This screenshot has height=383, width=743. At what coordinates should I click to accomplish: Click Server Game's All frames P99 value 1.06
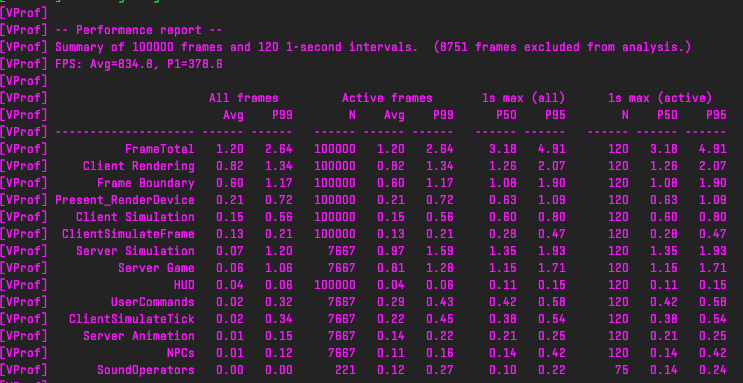click(279, 268)
